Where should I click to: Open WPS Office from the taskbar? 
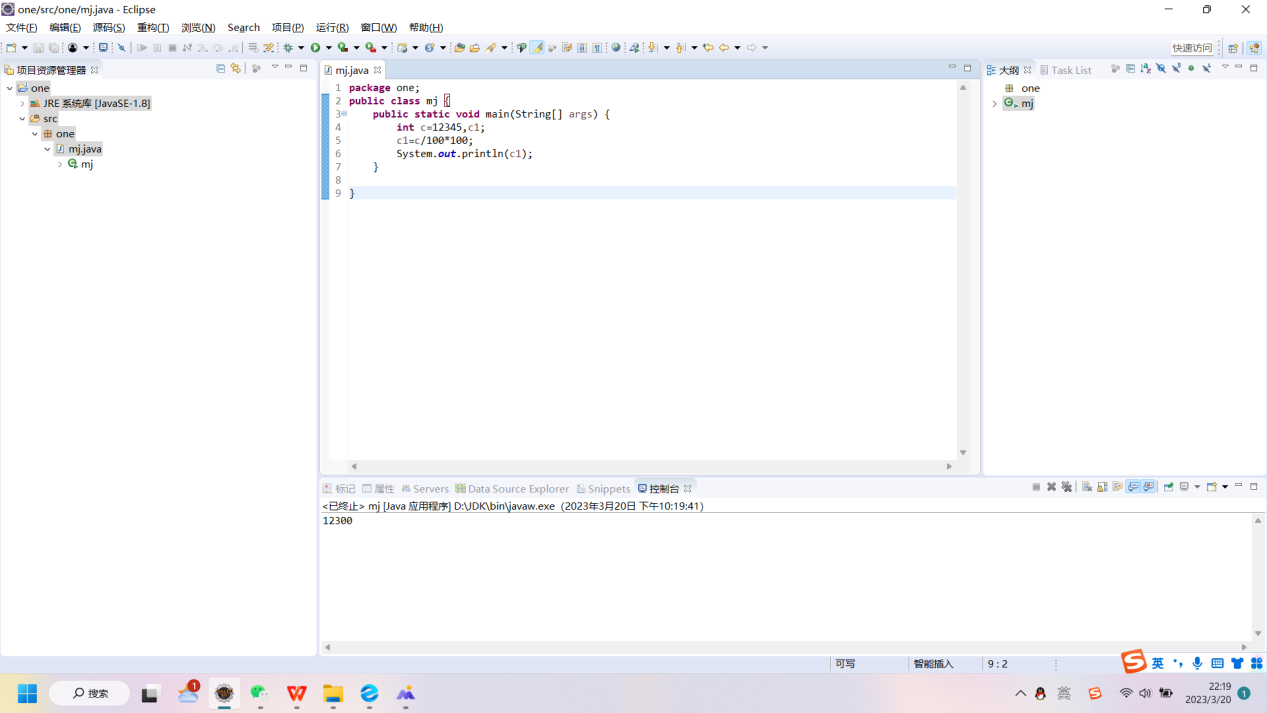(x=297, y=693)
